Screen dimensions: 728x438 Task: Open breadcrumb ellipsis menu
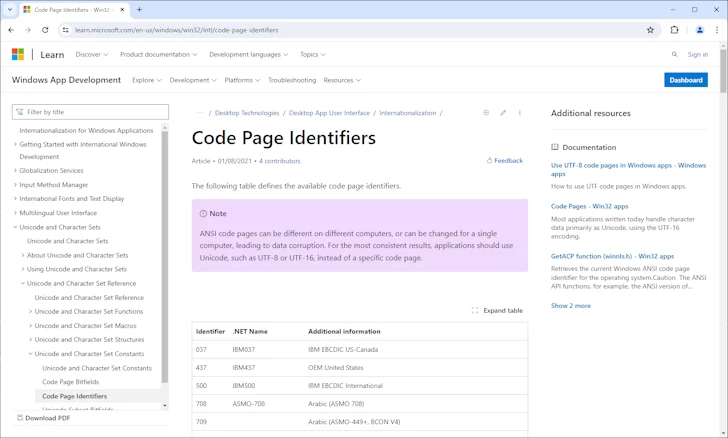point(200,113)
